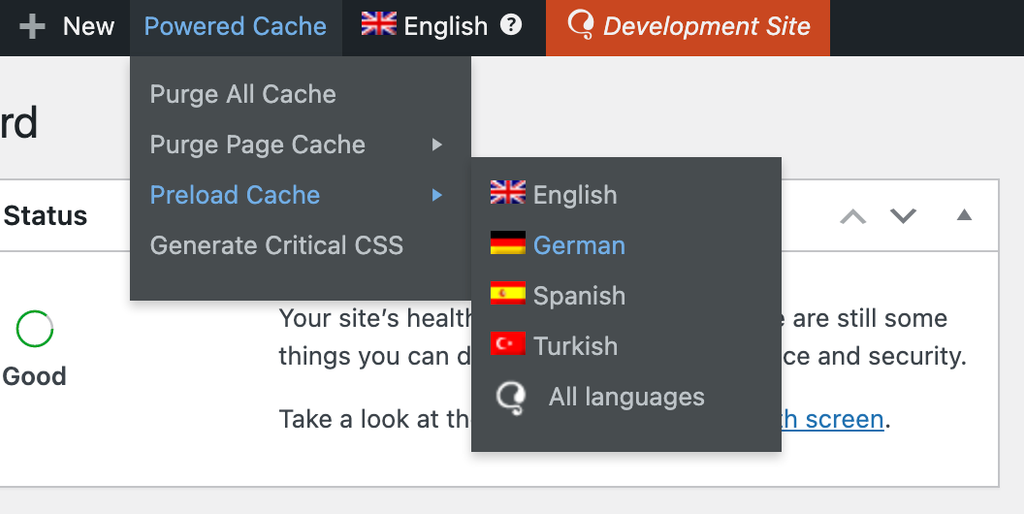Image resolution: width=1024 pixels, height=514 pixels.
Task: Move Site Health panel down
Action: [x=903, y=216]
